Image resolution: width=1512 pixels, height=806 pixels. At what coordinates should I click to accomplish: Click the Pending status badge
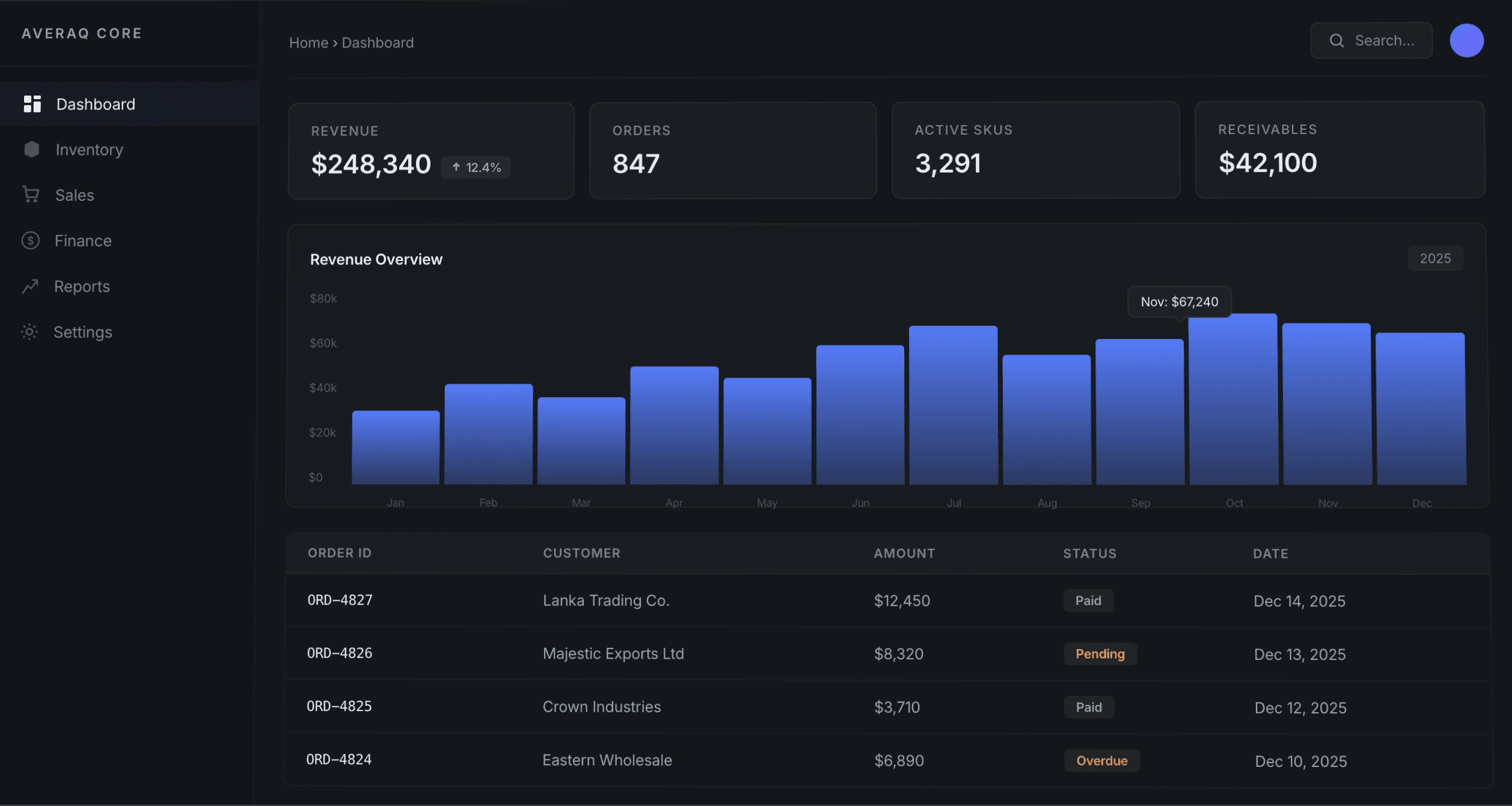click(1100, 654)
